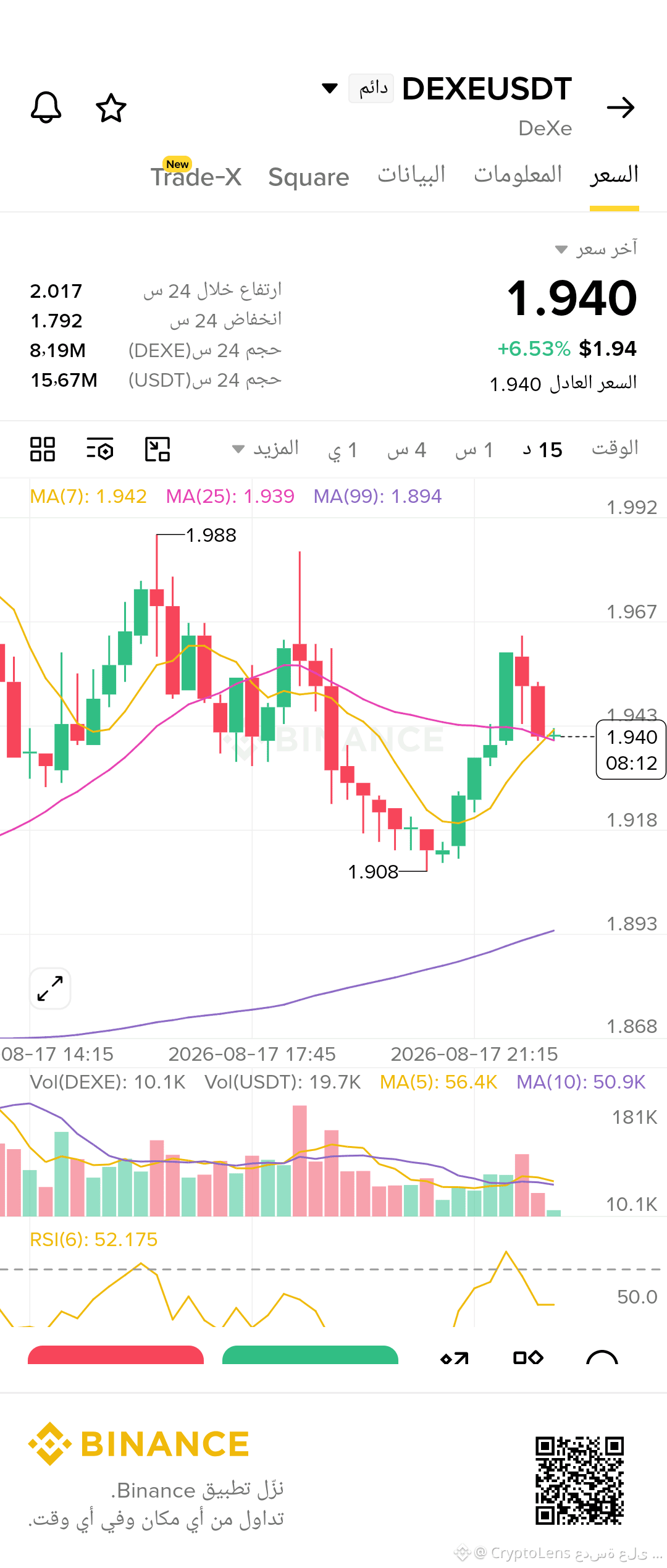Tap the Vol(USDT): 19.7K label
Viewport: 667px width, 1568px height.
coord(283,1082)
